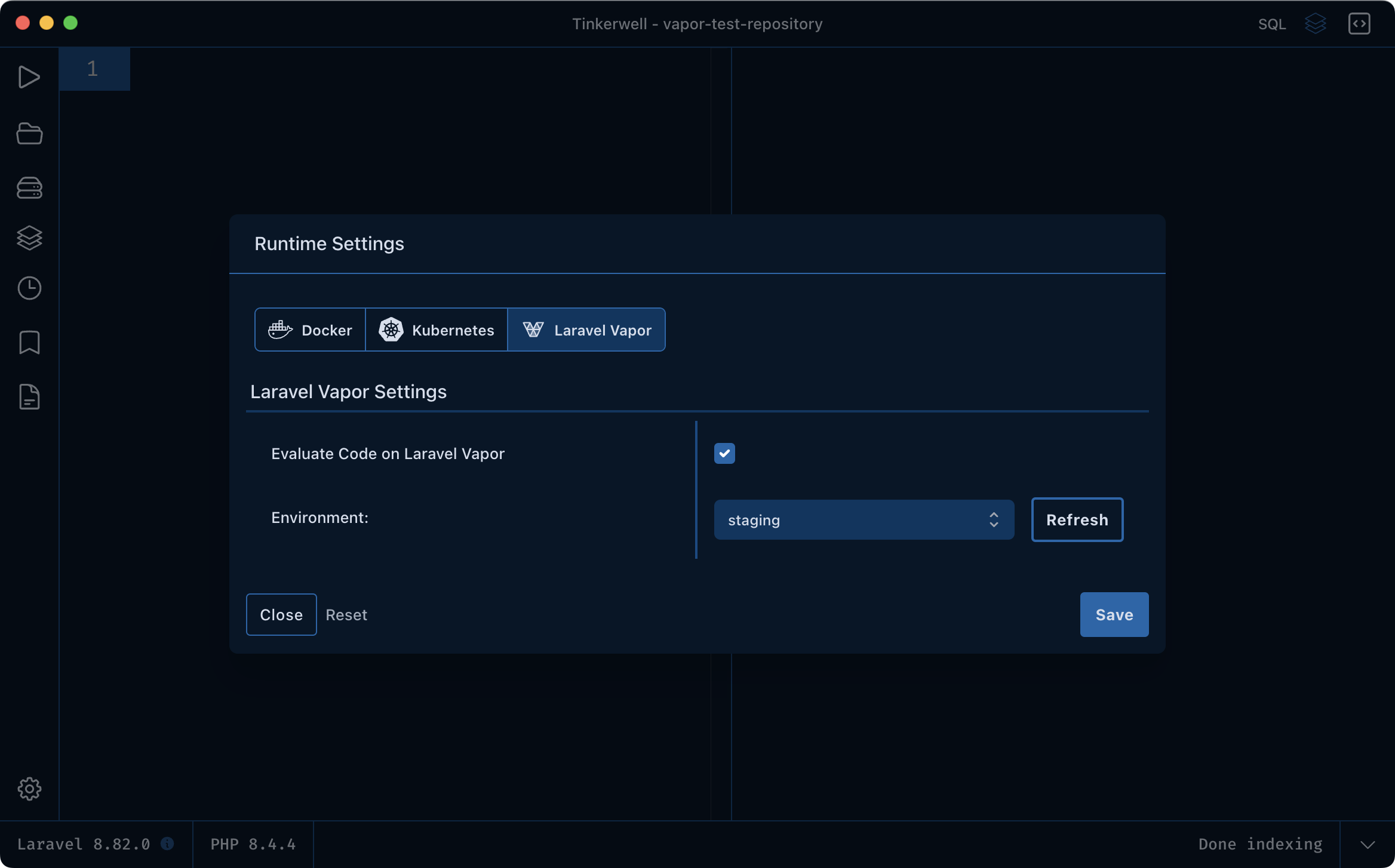Click line number 1 in the editor
The width and height of the screenshot is (1395, 868).
93,69
